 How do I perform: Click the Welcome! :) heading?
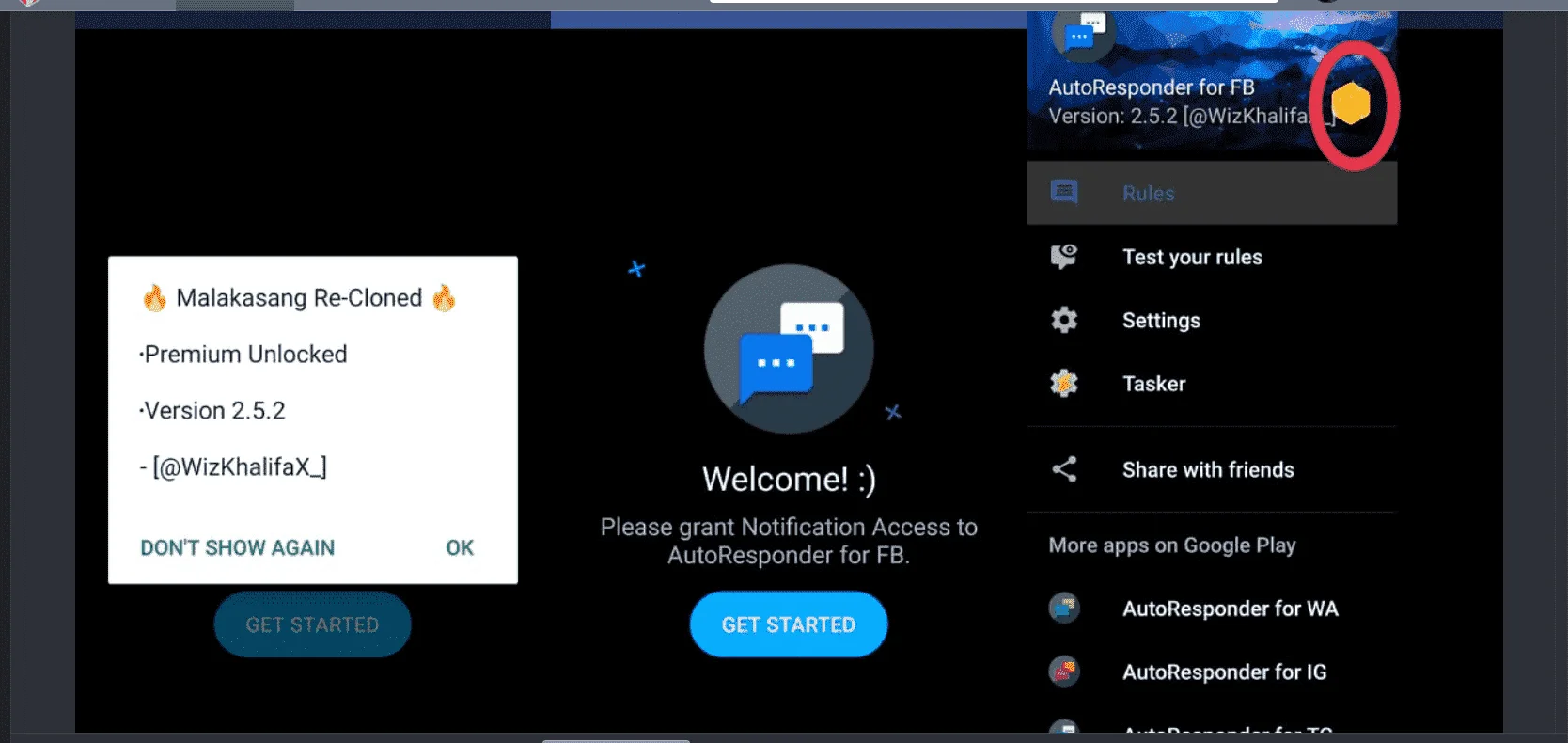tap(789, 480)
